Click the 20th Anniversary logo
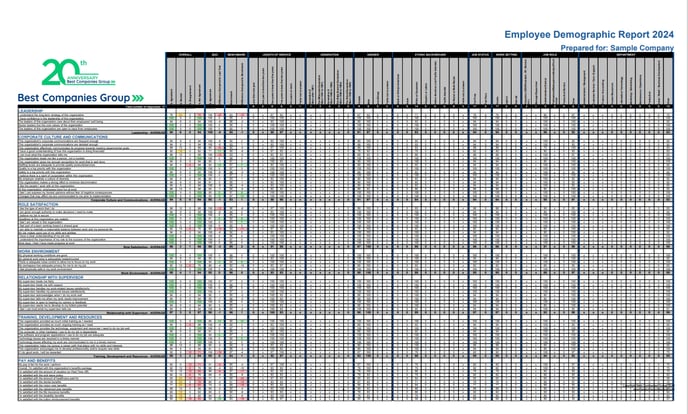Image resolution: width=688 pixels, height=414 pixels. (x=79, y=72)
